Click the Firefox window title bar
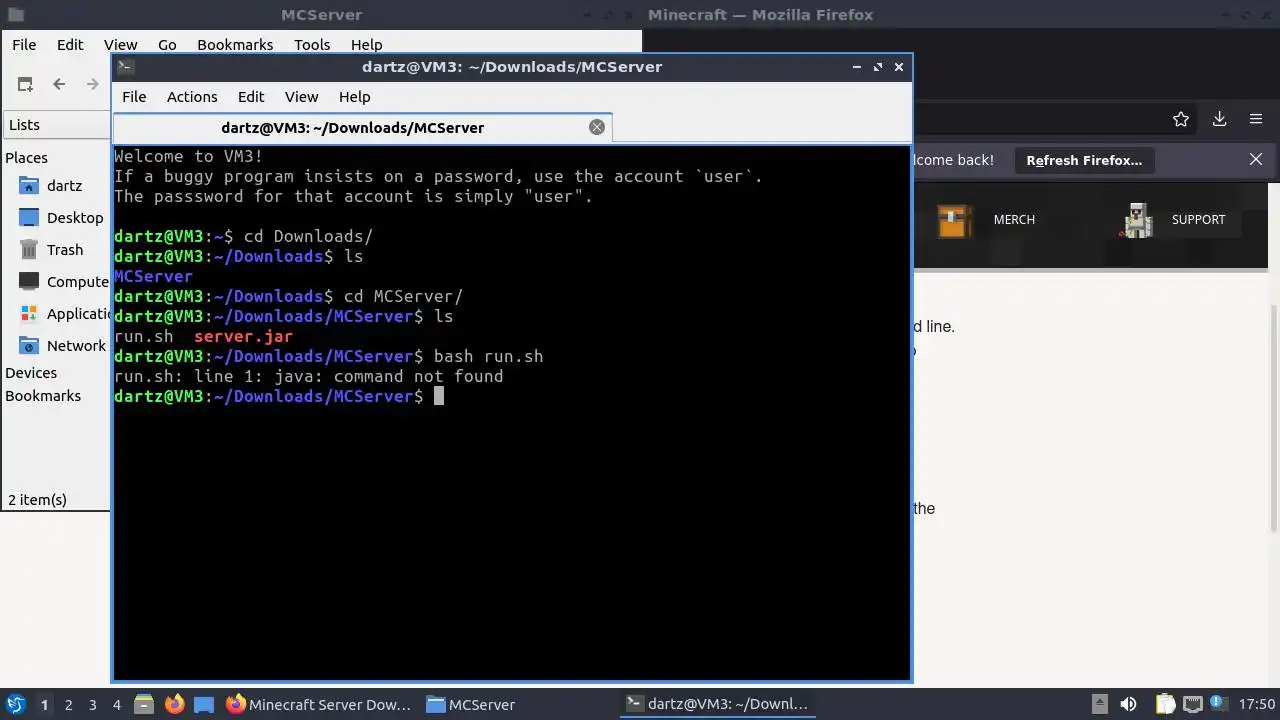 960,15
